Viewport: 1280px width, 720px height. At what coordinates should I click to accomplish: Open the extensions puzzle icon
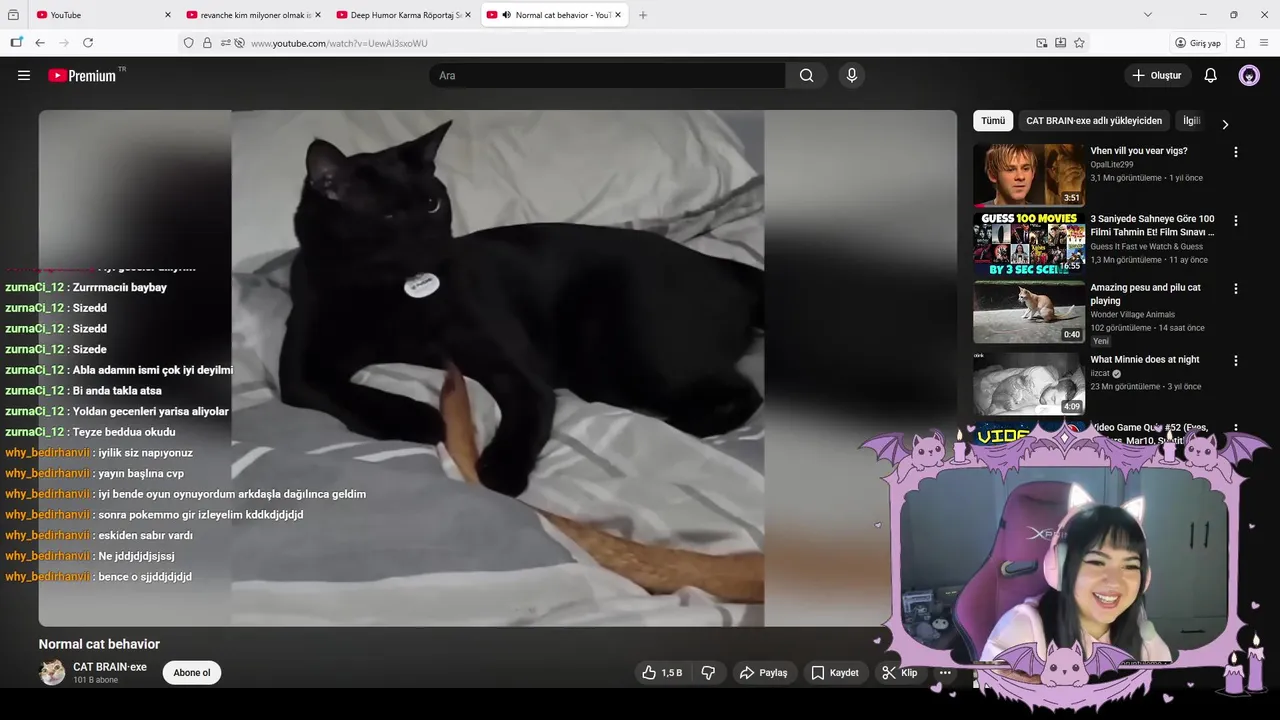(x=1241, y=43)
